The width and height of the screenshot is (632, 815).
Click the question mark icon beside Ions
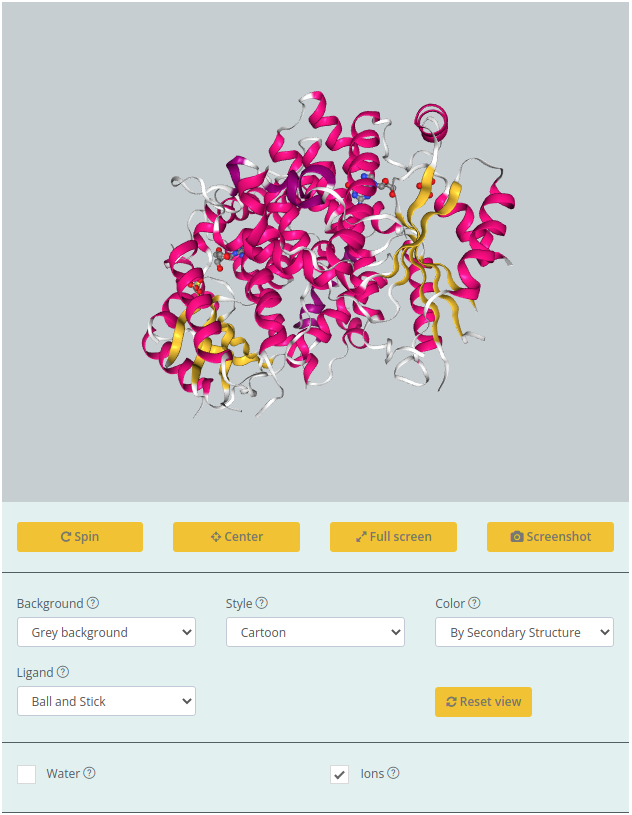click(x=393, y=773)
